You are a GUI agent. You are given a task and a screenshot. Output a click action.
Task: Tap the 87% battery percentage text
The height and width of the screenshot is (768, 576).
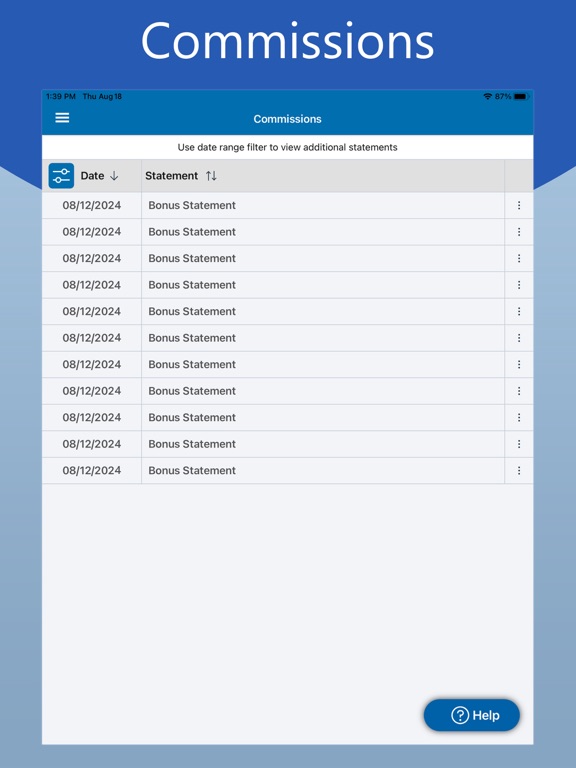[503, 96]
